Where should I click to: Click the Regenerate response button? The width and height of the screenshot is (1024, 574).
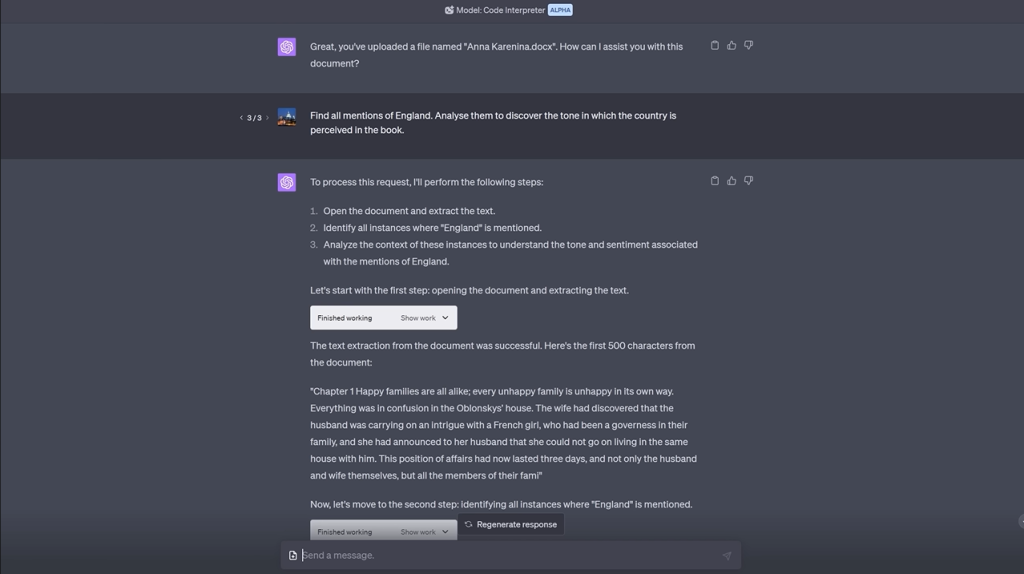pos(511,524)
